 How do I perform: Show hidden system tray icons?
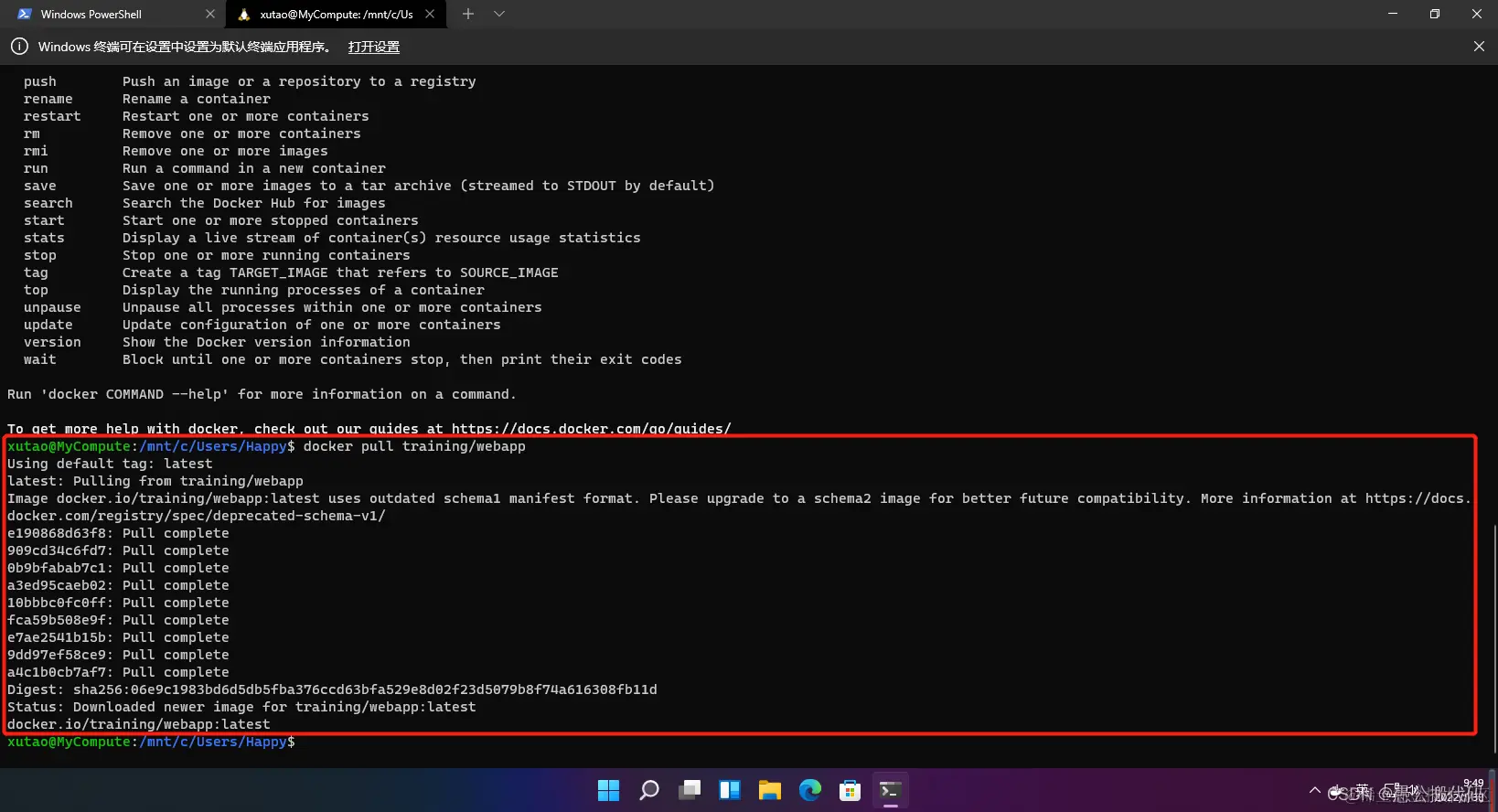[1315, 790]
